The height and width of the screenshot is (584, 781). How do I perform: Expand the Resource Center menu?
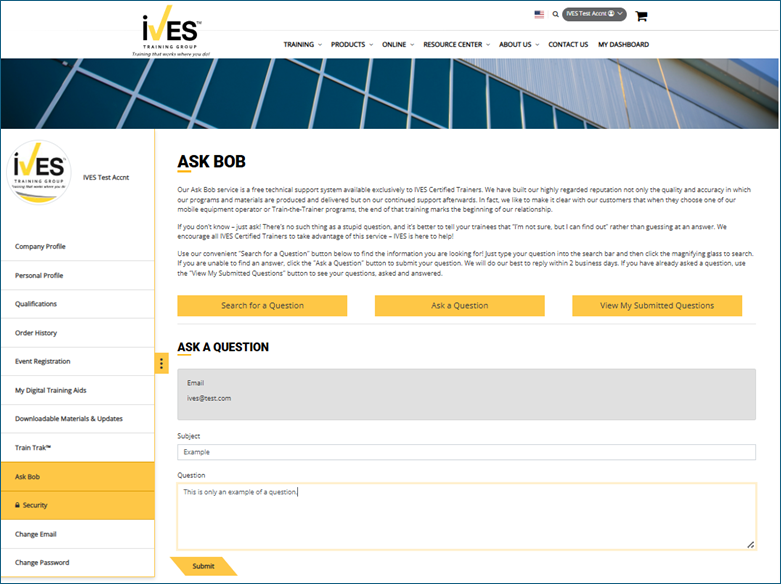pyautogui.click(x=456, y=45)
